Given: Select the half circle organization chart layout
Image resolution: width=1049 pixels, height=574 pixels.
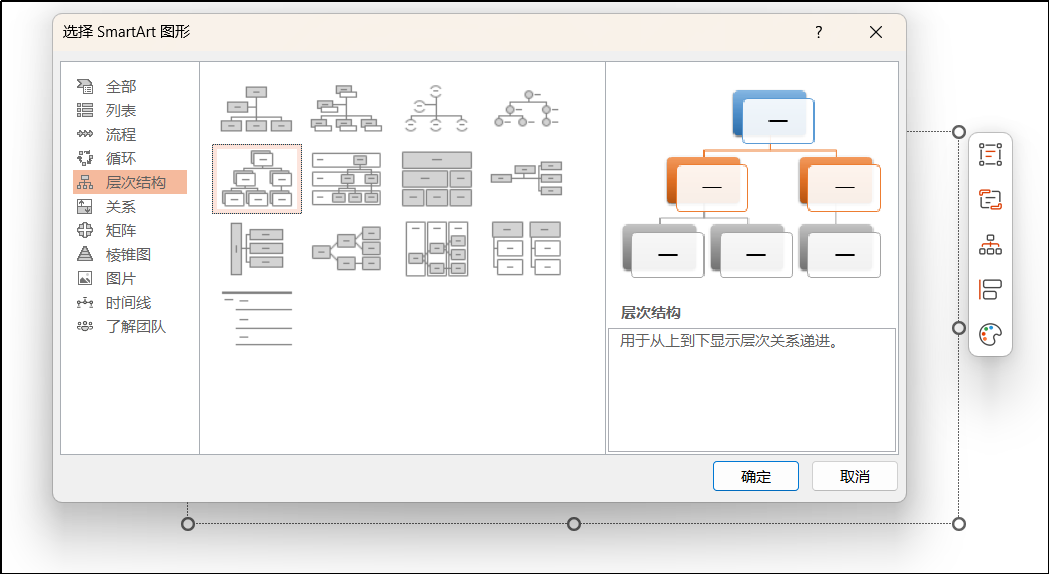Looking at the screenshot, I should pyautogui.click(x=437, y=108).
